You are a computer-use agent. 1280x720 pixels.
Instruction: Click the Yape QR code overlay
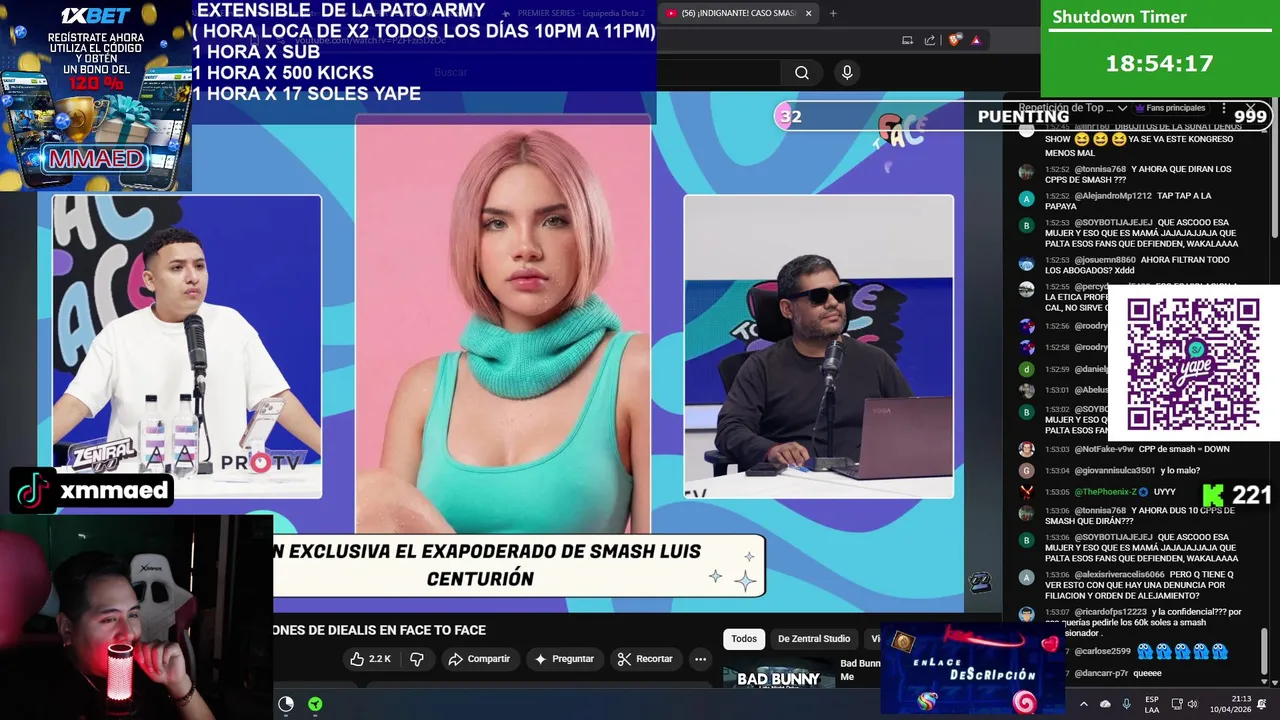pos(1193,364)
